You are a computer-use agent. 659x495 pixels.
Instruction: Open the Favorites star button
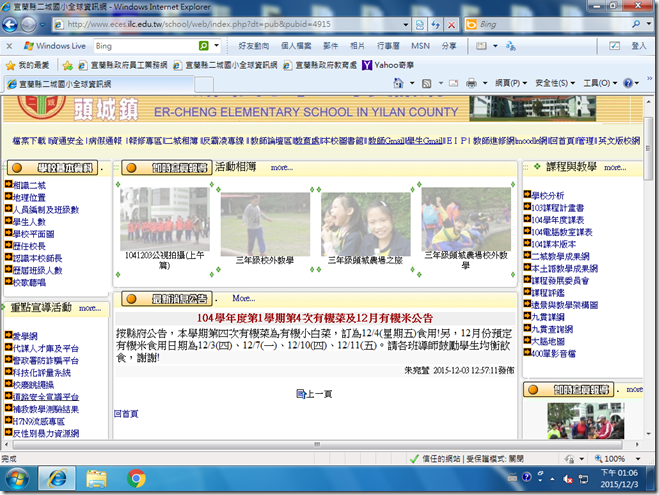(x=28, y=65)
